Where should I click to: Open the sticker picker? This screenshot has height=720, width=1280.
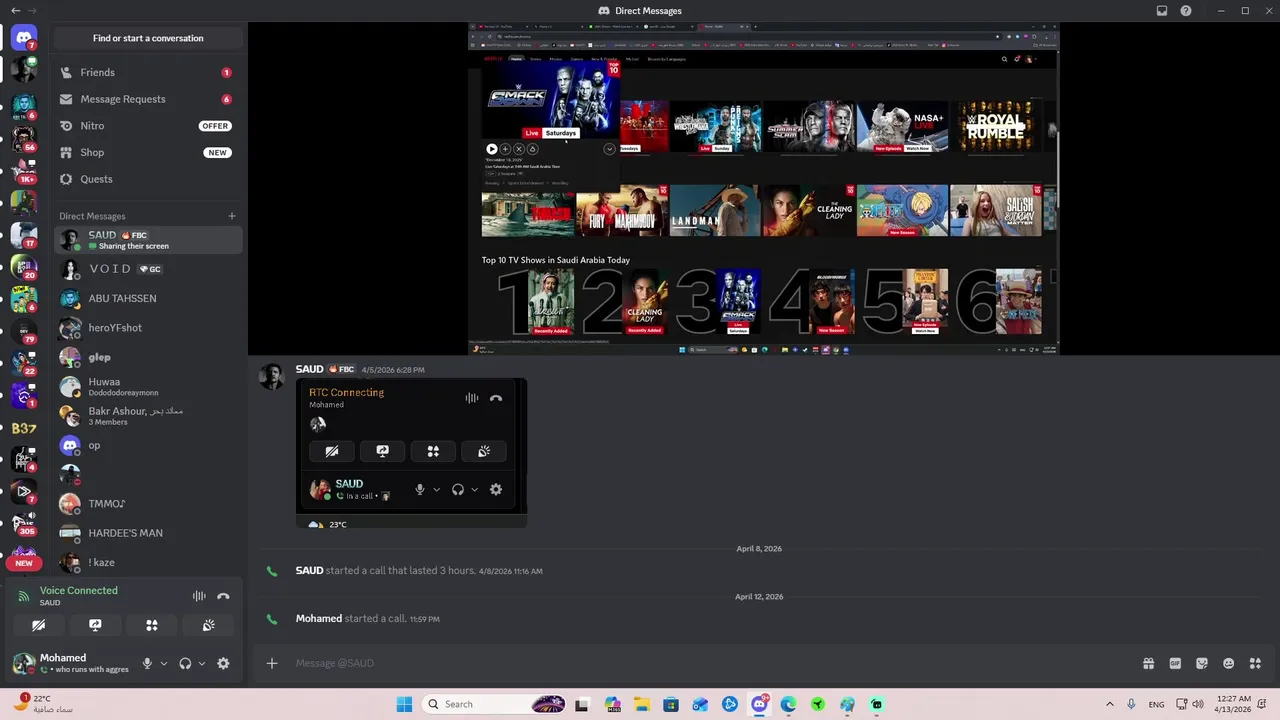point(1202,663)
